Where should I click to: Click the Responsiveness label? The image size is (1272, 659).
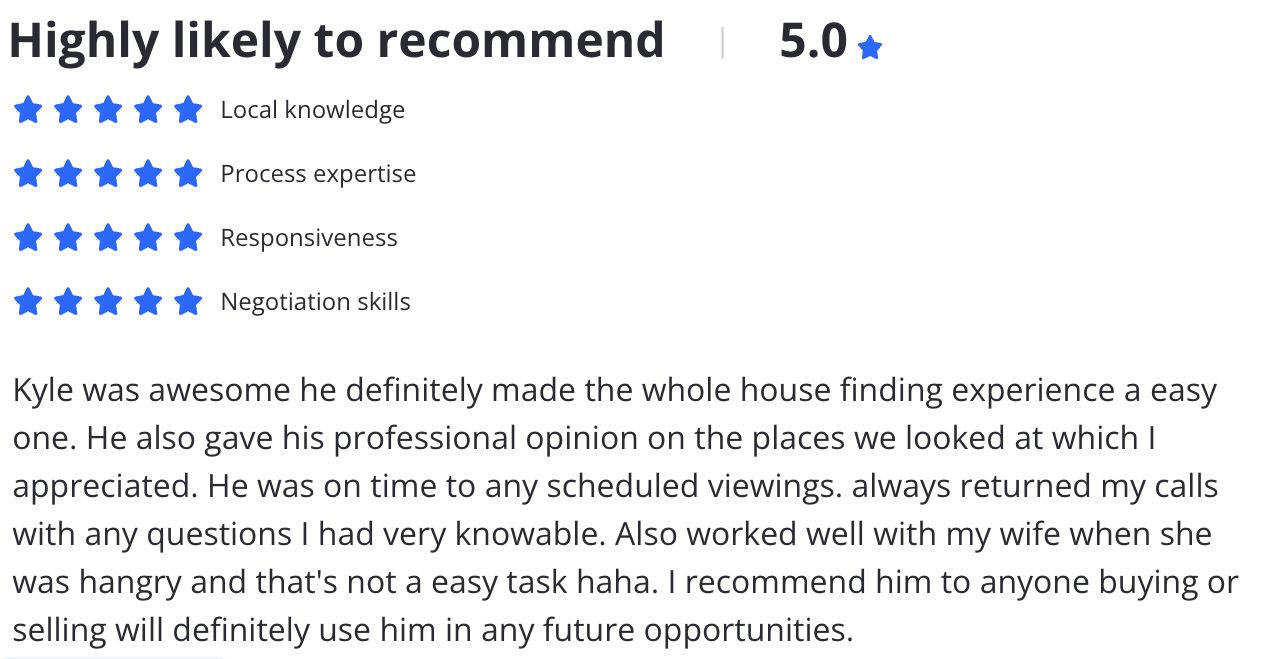pos(309,238)
